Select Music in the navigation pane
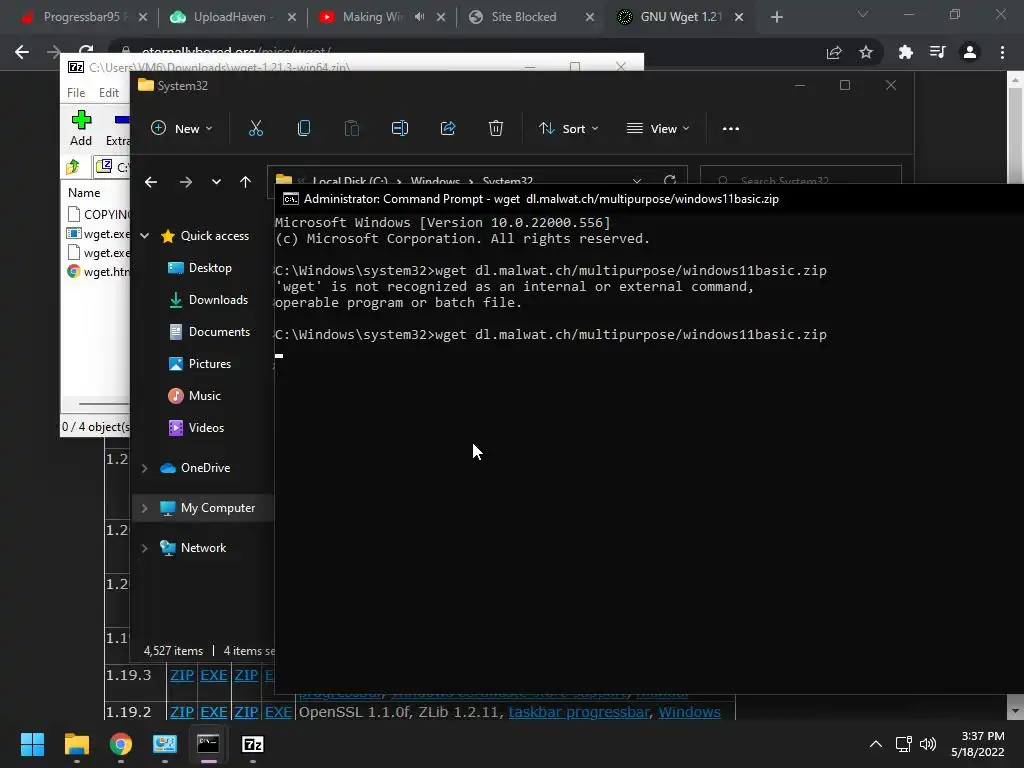This screenshot has width=1024, height=768. (204, 396)
